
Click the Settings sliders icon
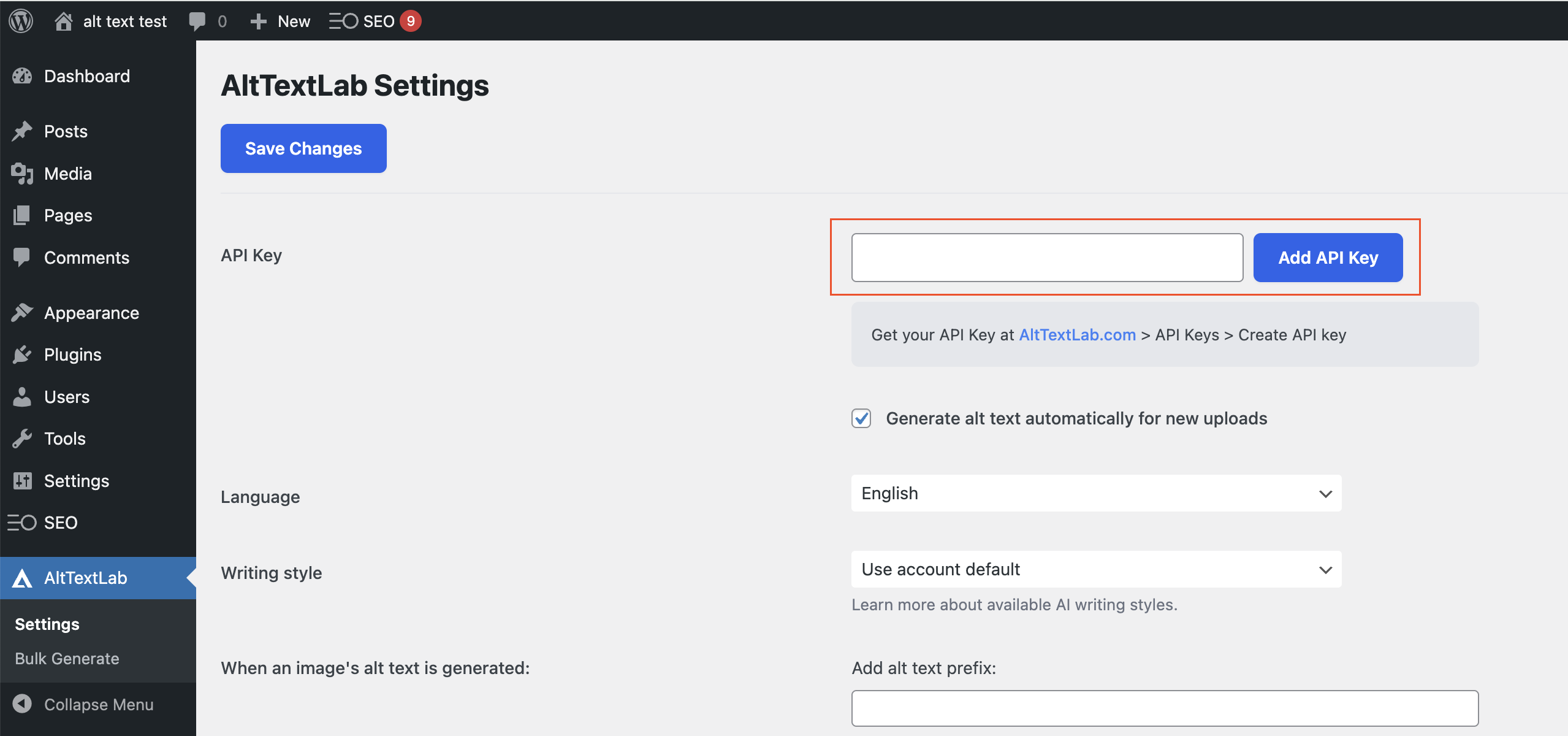[x=22, y=481]
